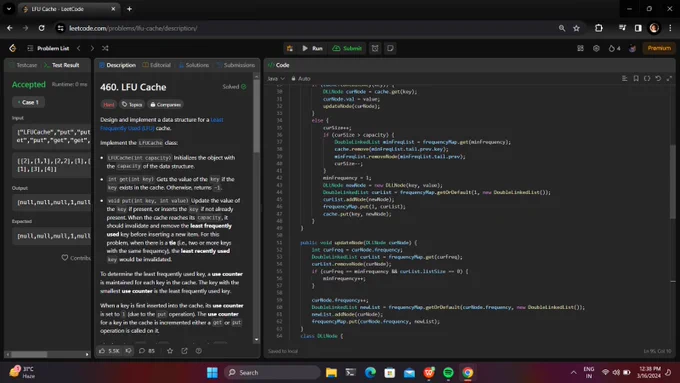
Task: Open the Problem List panel
Action: (x=48, y=48)
